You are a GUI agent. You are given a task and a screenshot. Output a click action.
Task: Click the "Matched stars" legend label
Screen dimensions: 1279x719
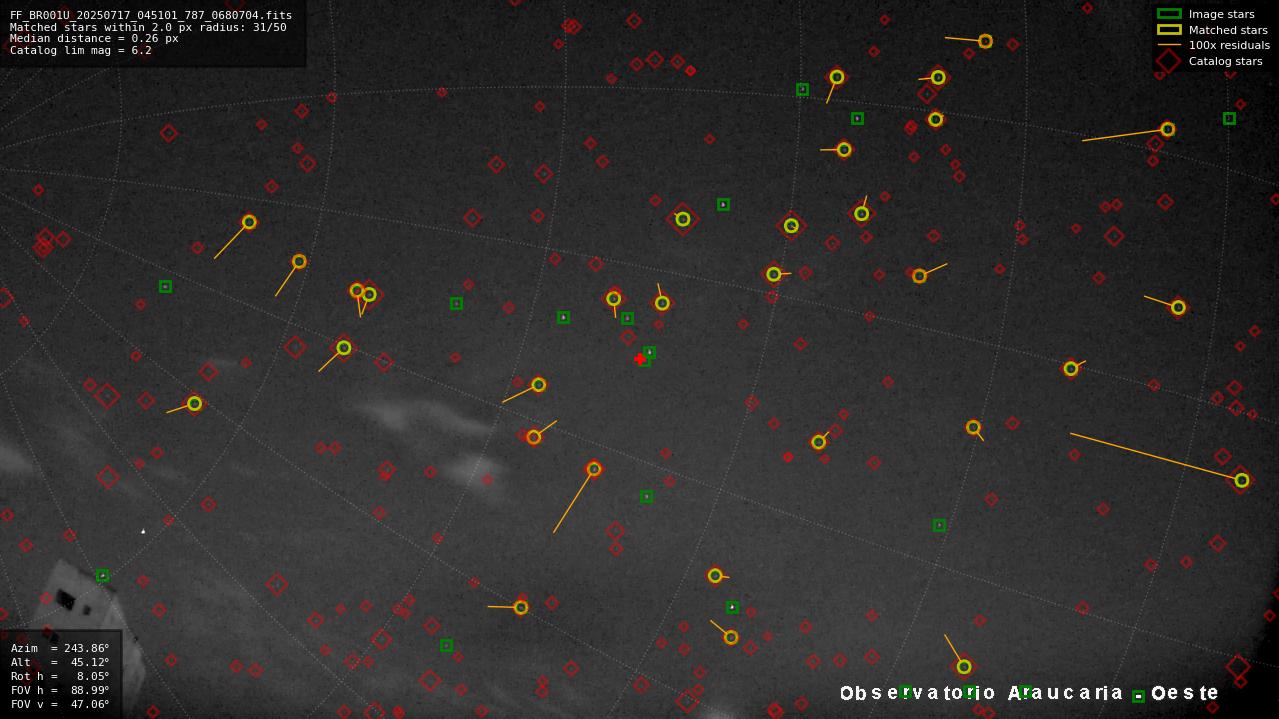tap(1228, 30)
